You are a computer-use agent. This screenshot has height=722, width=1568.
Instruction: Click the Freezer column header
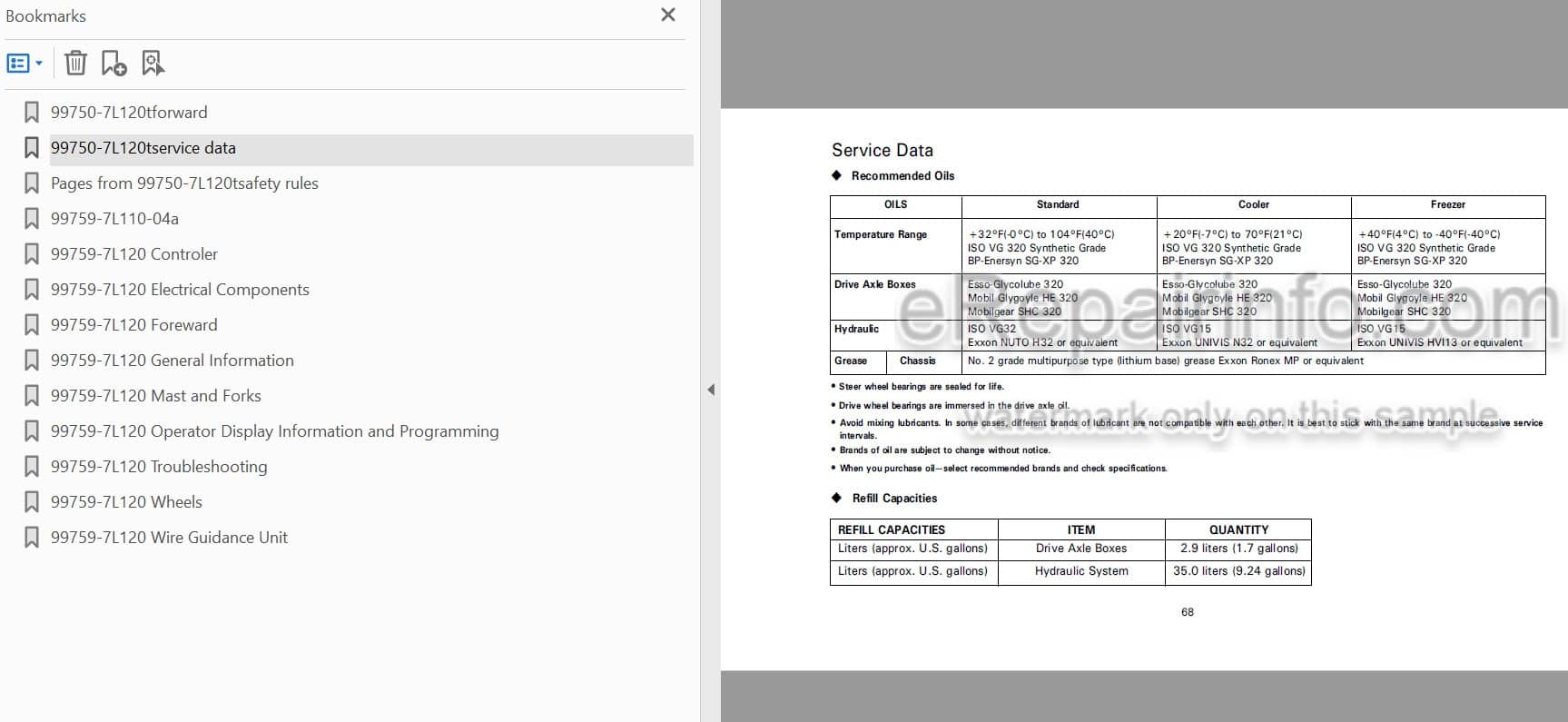pos(1448,205)
